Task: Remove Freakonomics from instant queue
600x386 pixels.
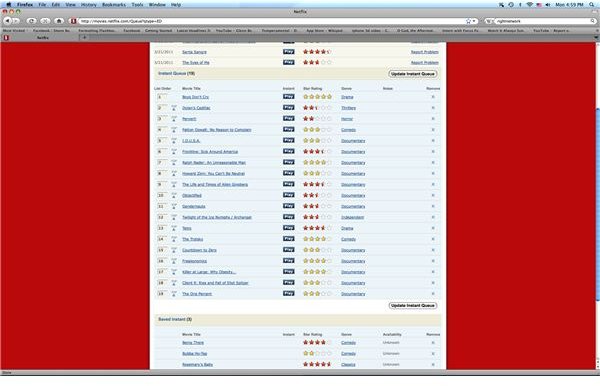Action: coord(433,261)
